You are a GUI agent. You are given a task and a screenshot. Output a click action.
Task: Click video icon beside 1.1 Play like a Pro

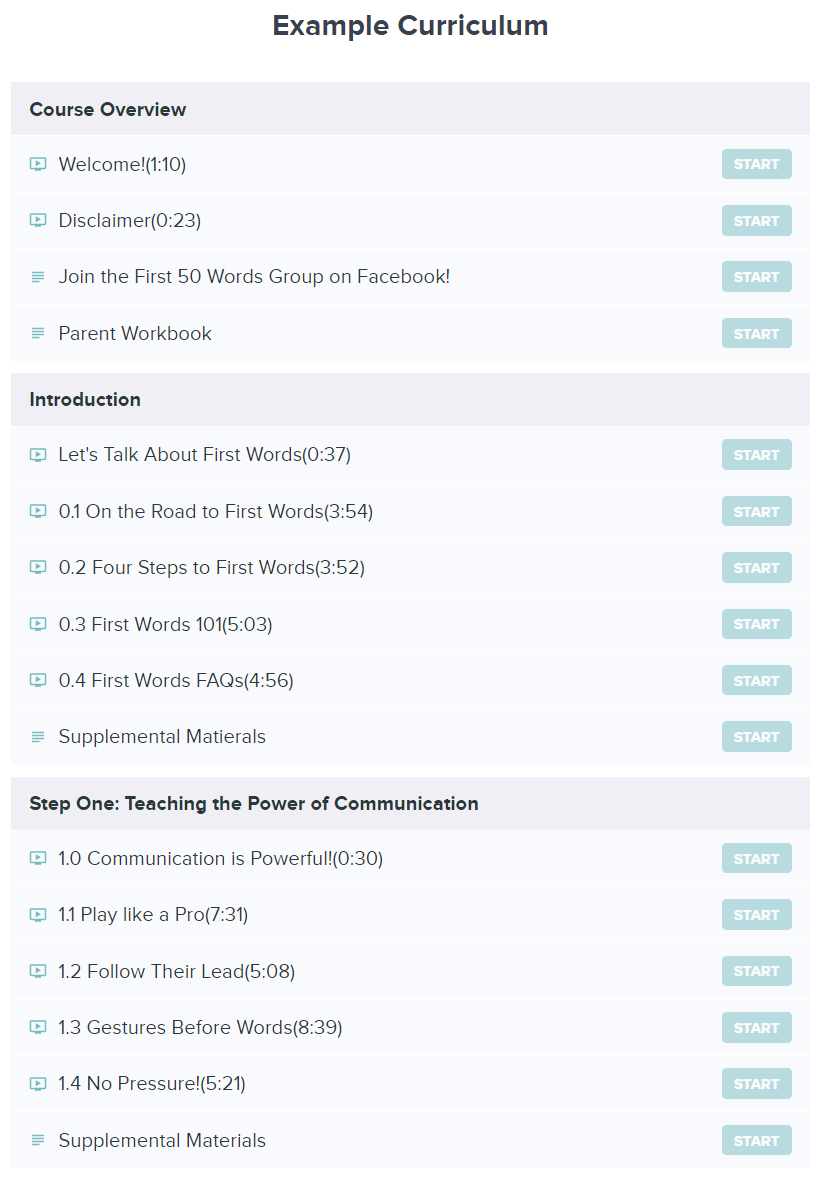(38, 915)
